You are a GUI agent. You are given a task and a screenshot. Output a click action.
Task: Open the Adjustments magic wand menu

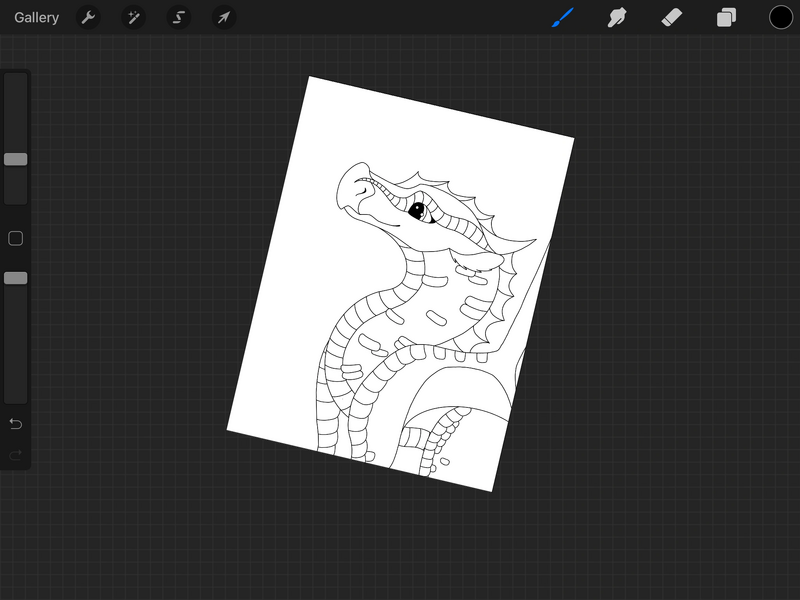pyautogui.click(x=133, y=17)
